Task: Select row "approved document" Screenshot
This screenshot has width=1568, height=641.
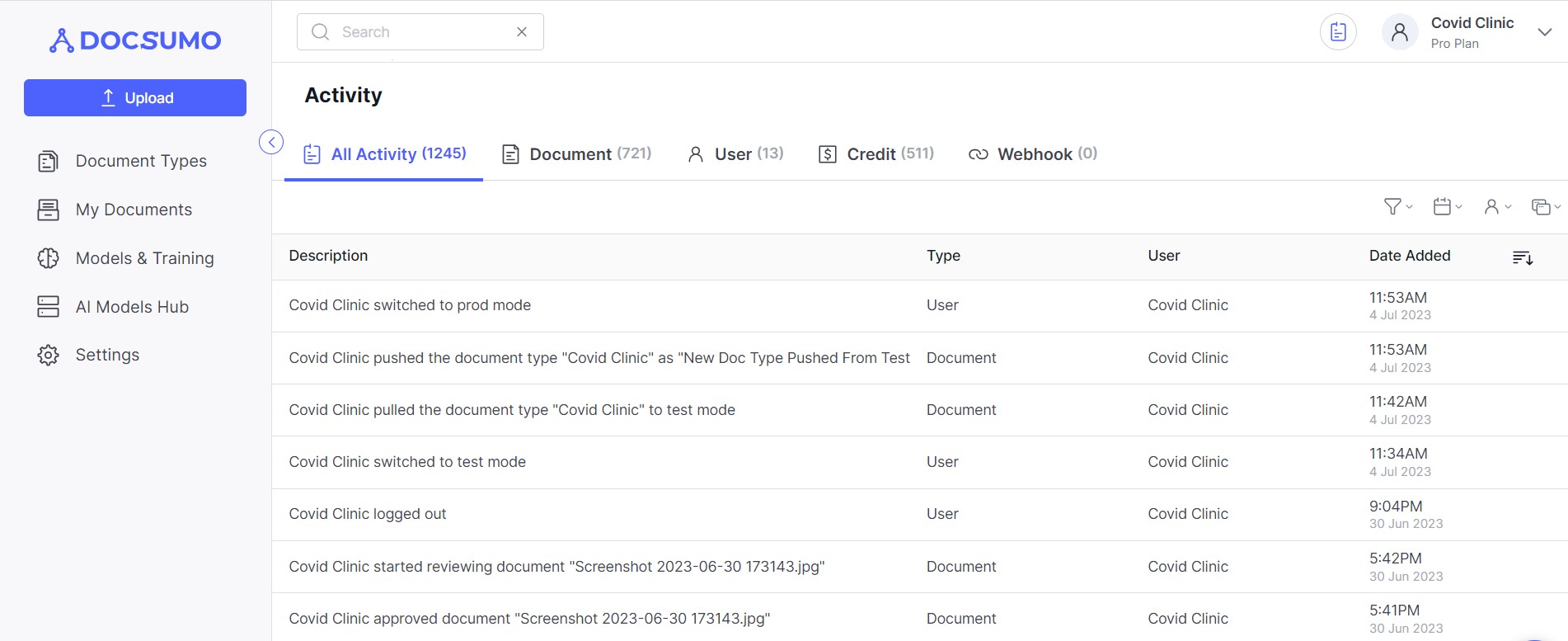Action: (x=920, y=617)
